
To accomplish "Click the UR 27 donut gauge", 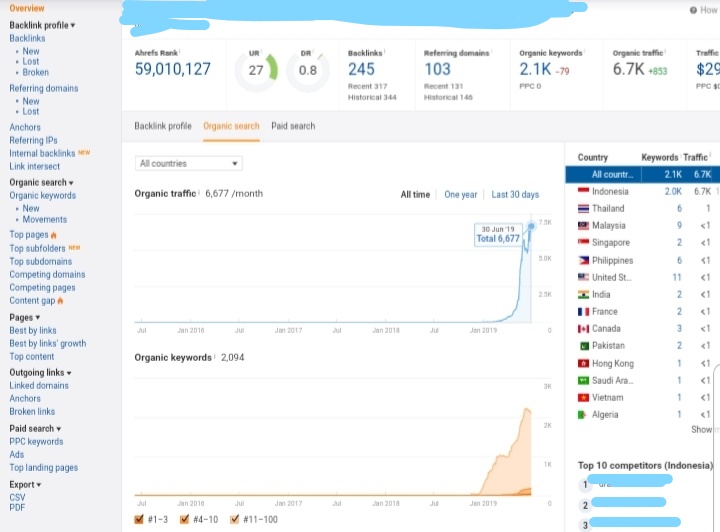I will tap(256, 70).
